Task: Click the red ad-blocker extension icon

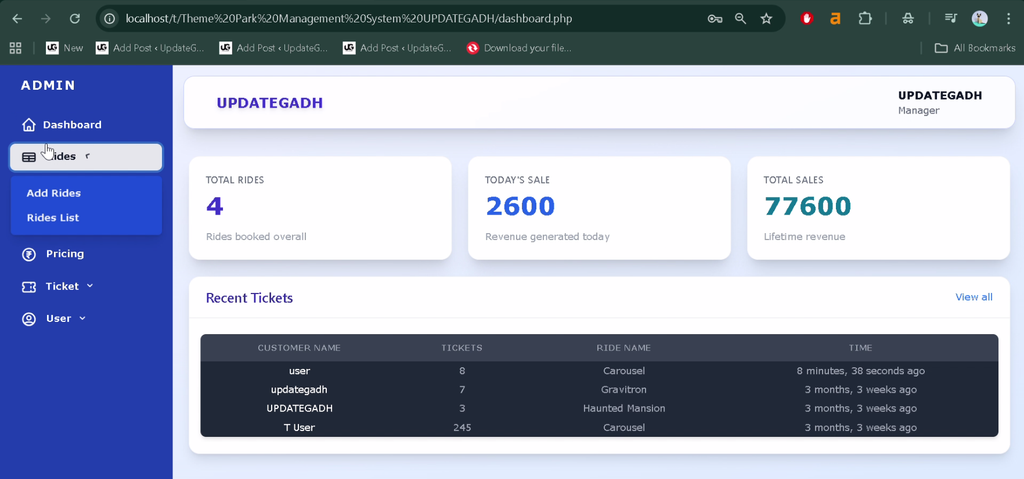Action: tap(807, 19)
